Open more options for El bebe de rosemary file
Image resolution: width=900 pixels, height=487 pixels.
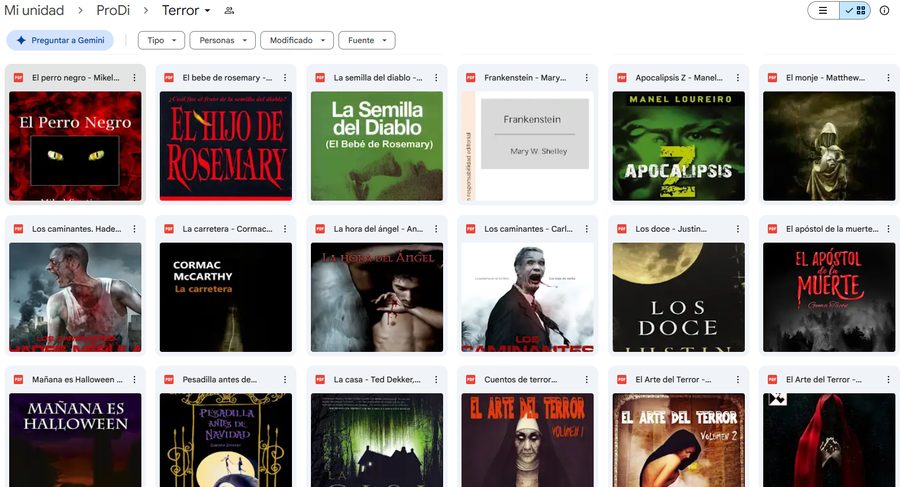pyautogui.click(x=285, y=78)
